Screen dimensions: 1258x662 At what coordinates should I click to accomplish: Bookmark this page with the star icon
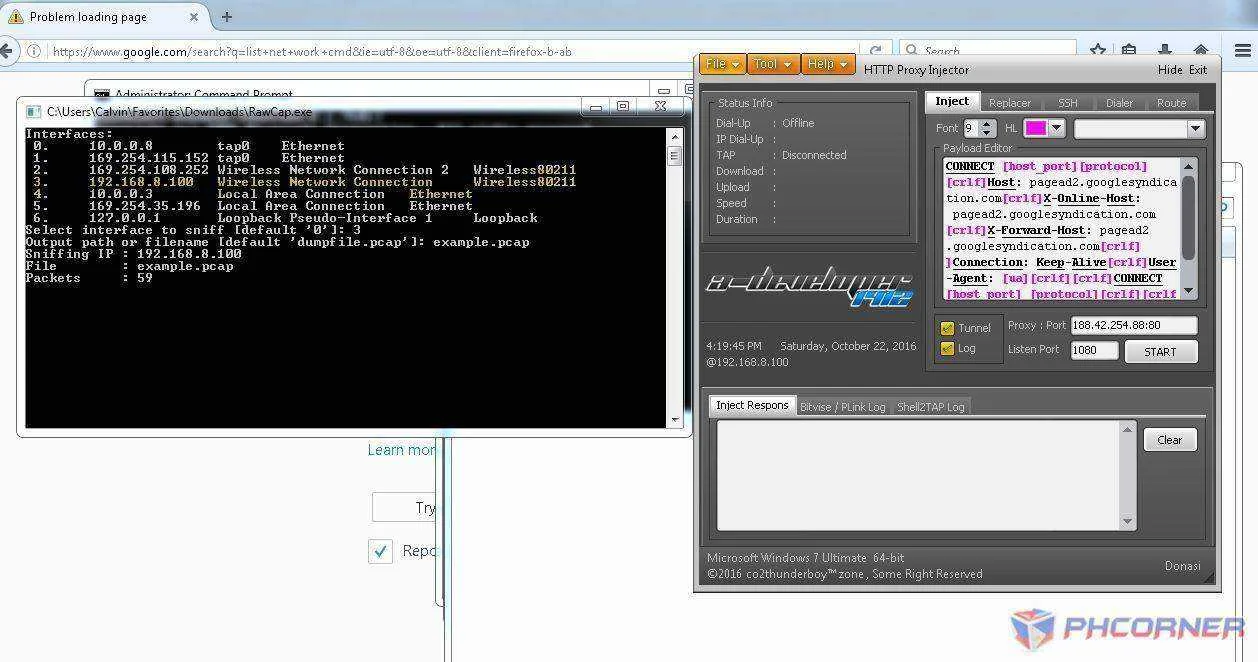pos(1097,51)
